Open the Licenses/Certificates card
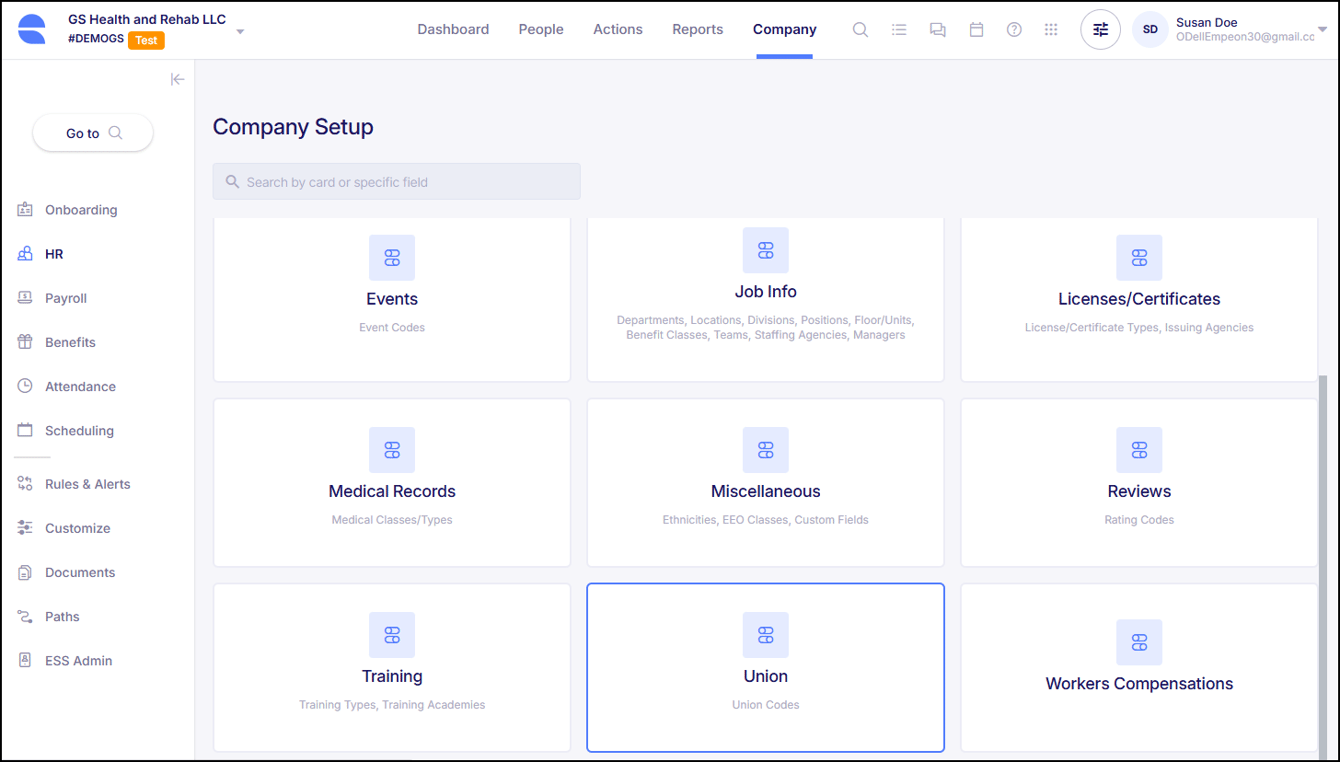The image size is (1340, 762). click(x=1139, y=299)
